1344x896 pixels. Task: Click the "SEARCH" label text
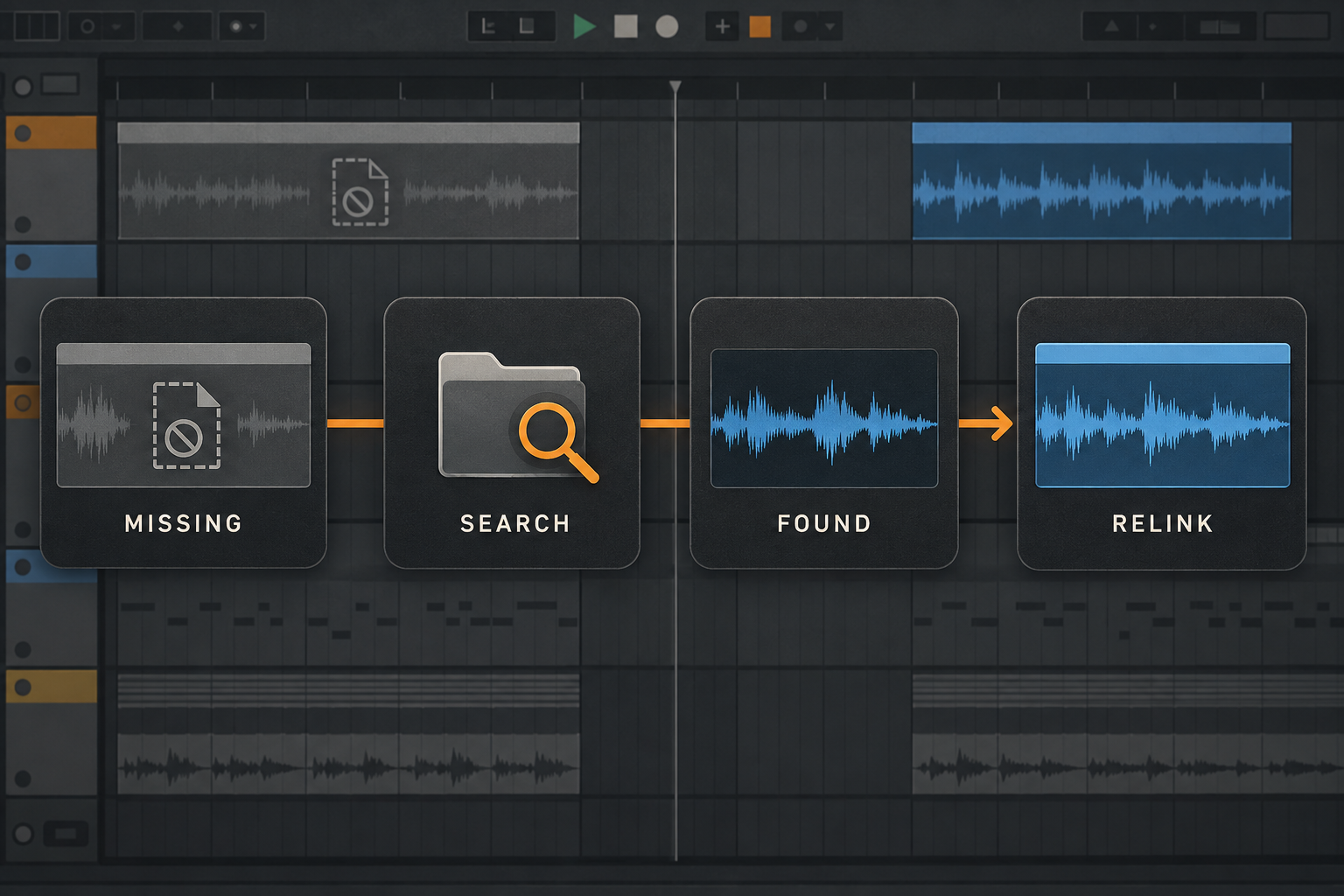click(x=515, y=523)
